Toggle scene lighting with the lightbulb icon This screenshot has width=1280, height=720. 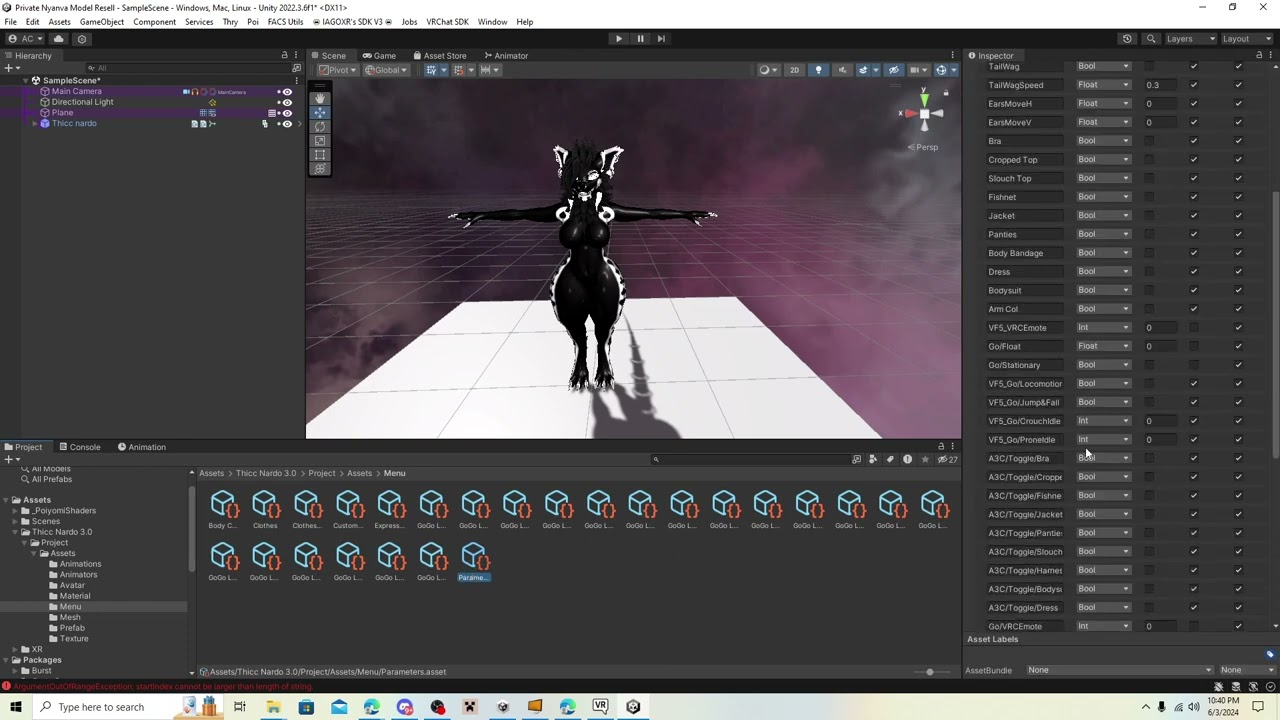pos(818,70)
